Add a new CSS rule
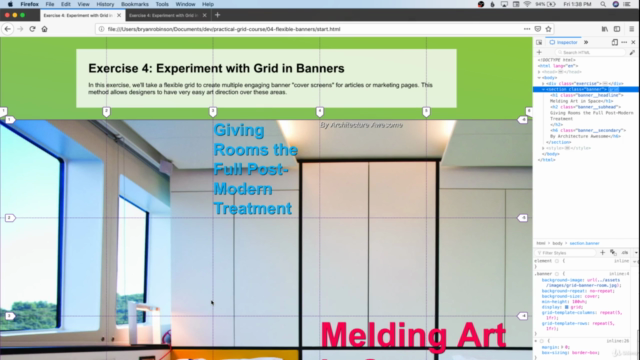 [602, 253]
